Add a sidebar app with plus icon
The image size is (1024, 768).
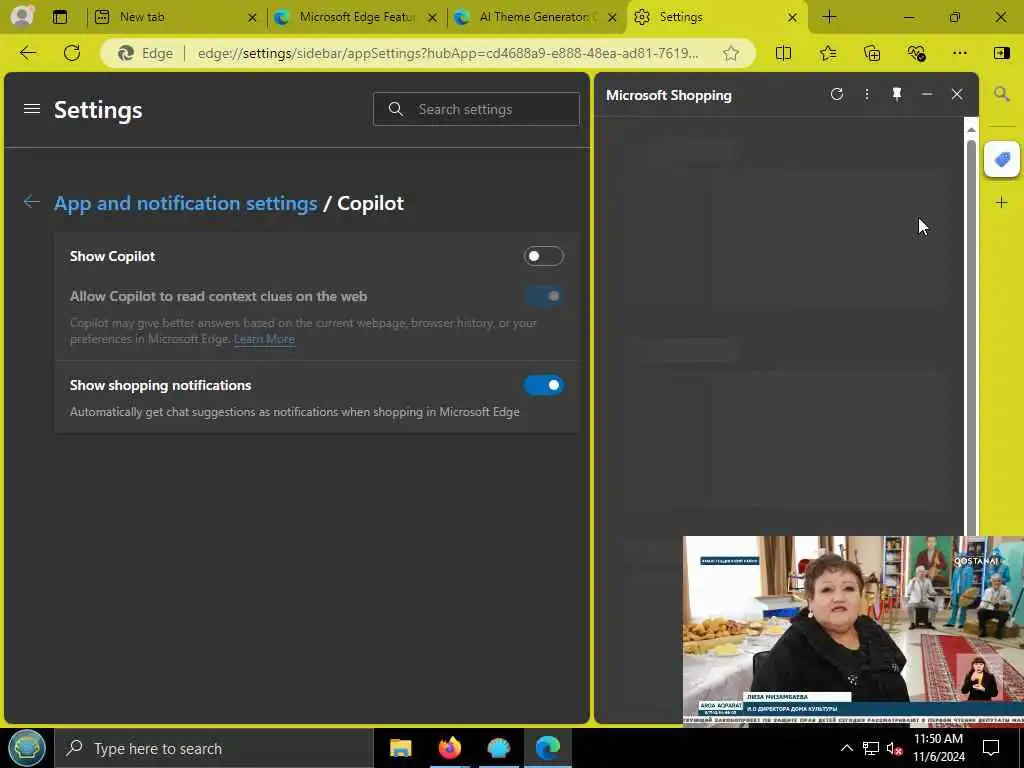point(1002,202)
